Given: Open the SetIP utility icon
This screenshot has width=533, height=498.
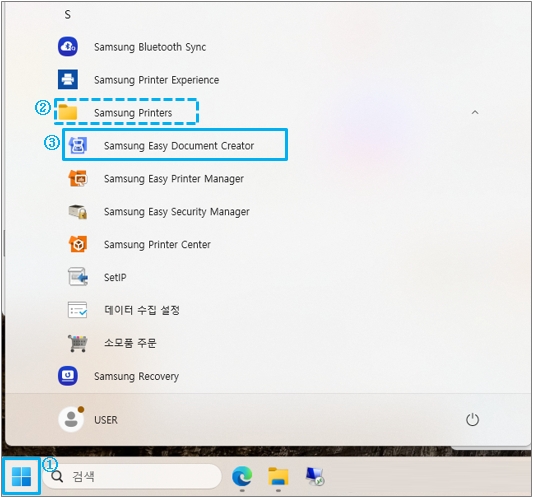Looking at the screenshot, I should pyautogui.click(x=78, y=276).
